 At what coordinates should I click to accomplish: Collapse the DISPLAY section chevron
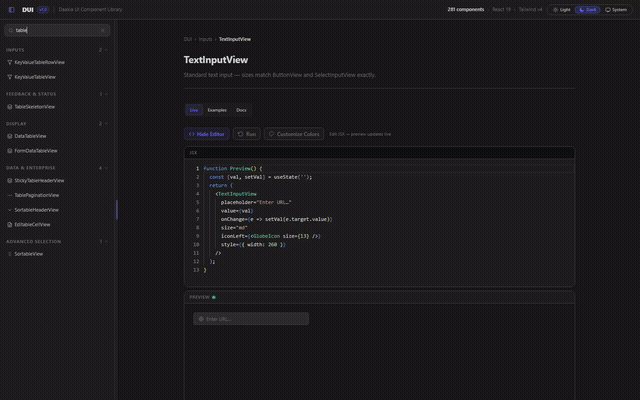[106, 124]
